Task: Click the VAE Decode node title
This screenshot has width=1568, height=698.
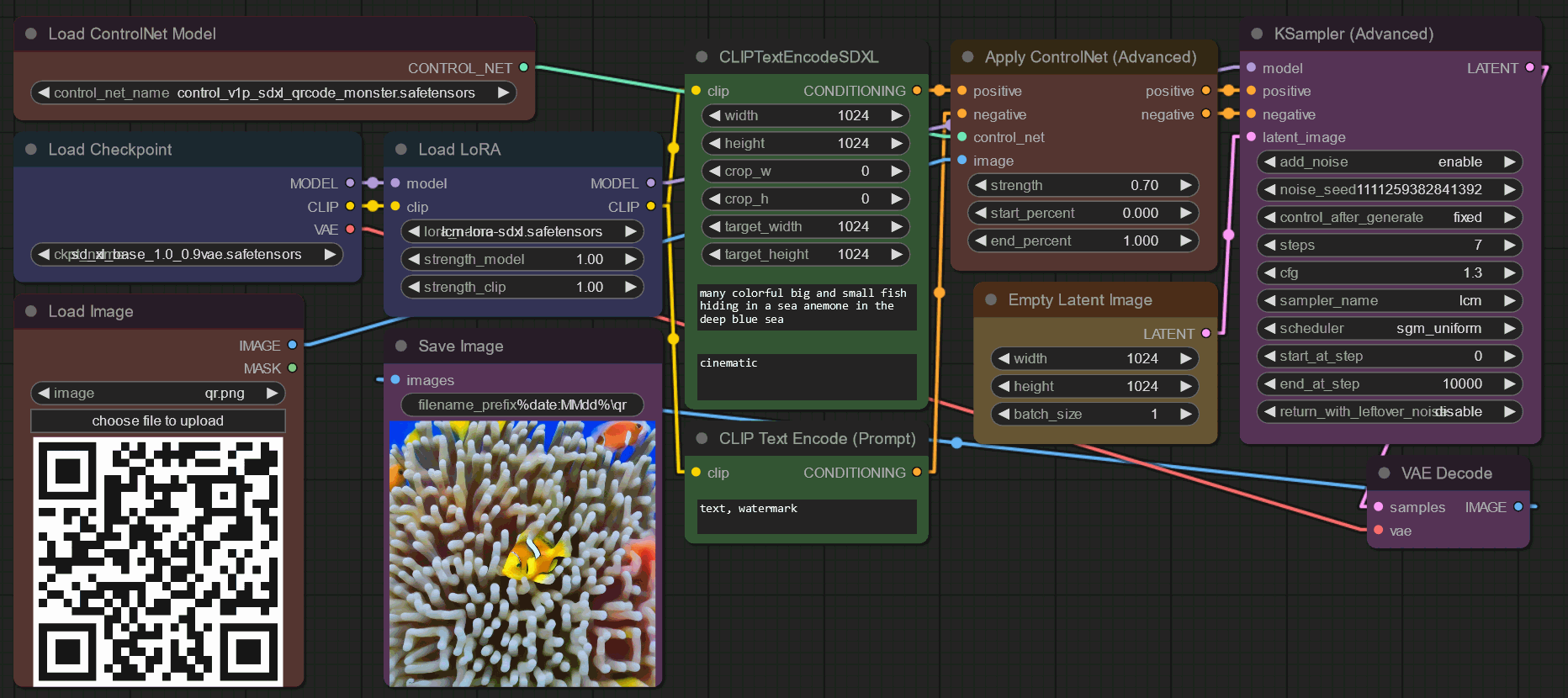Action: (x=1446, y=473)
